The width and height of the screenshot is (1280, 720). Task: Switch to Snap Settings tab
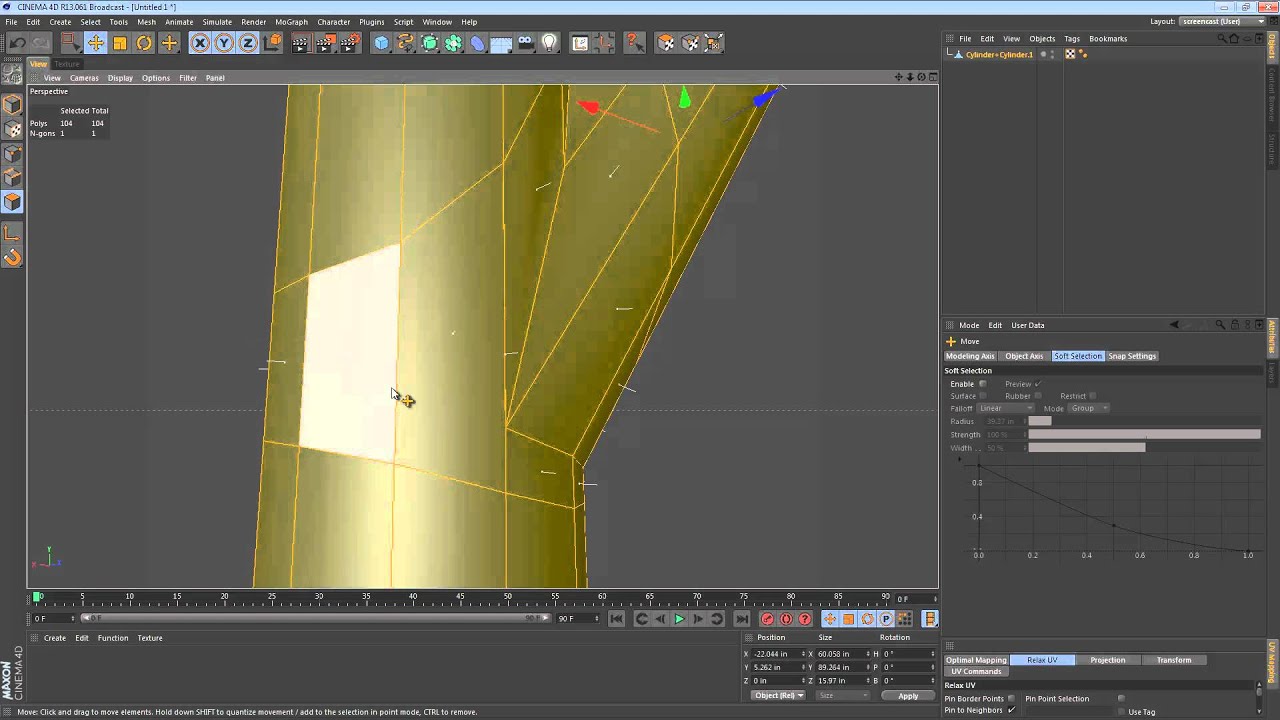1132,356
